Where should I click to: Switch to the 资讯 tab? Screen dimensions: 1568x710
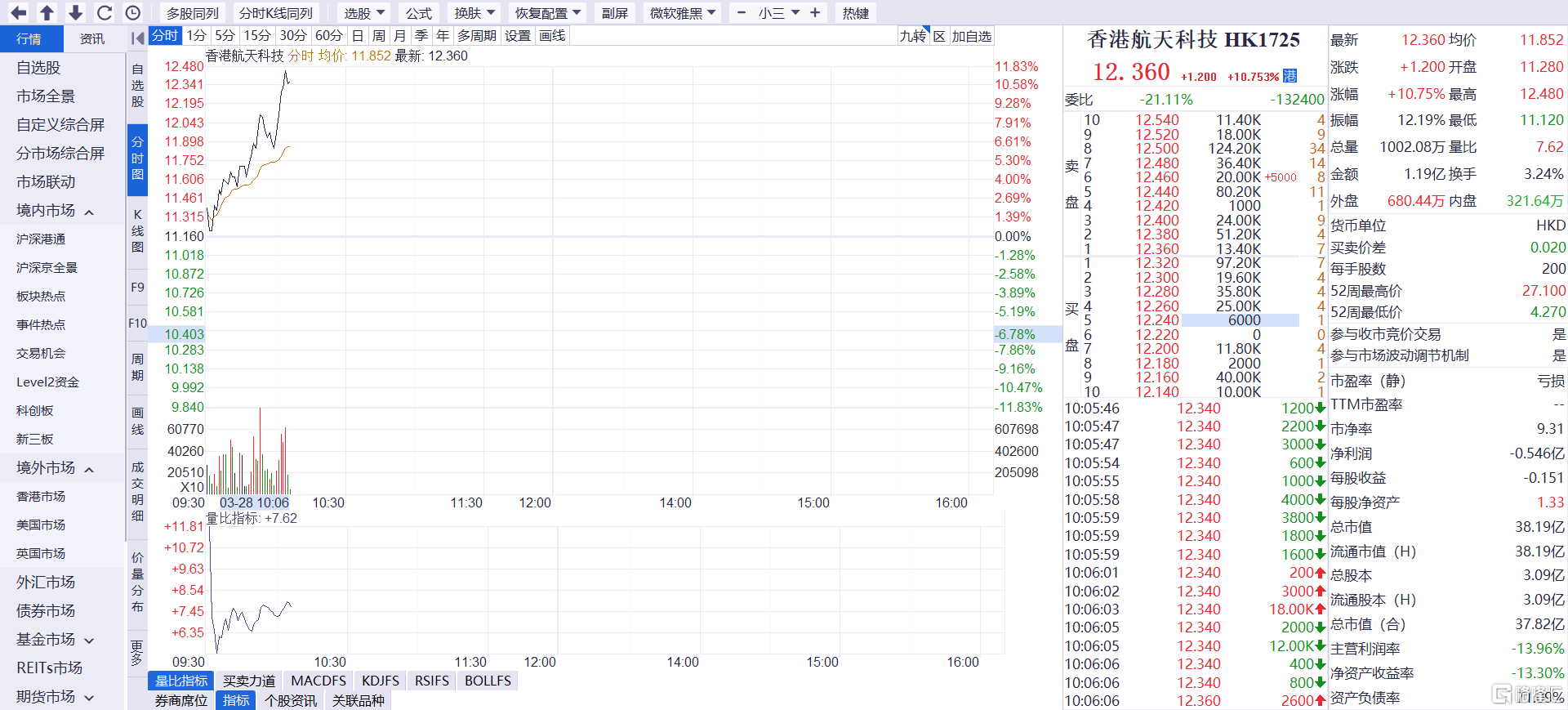[92, 38]
